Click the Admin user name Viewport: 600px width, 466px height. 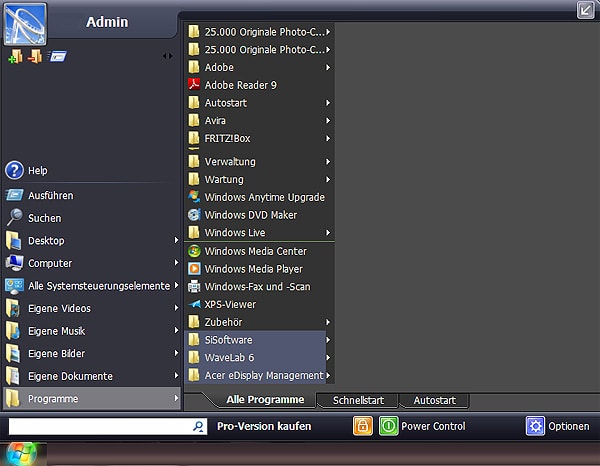click(x=107, y=22)
